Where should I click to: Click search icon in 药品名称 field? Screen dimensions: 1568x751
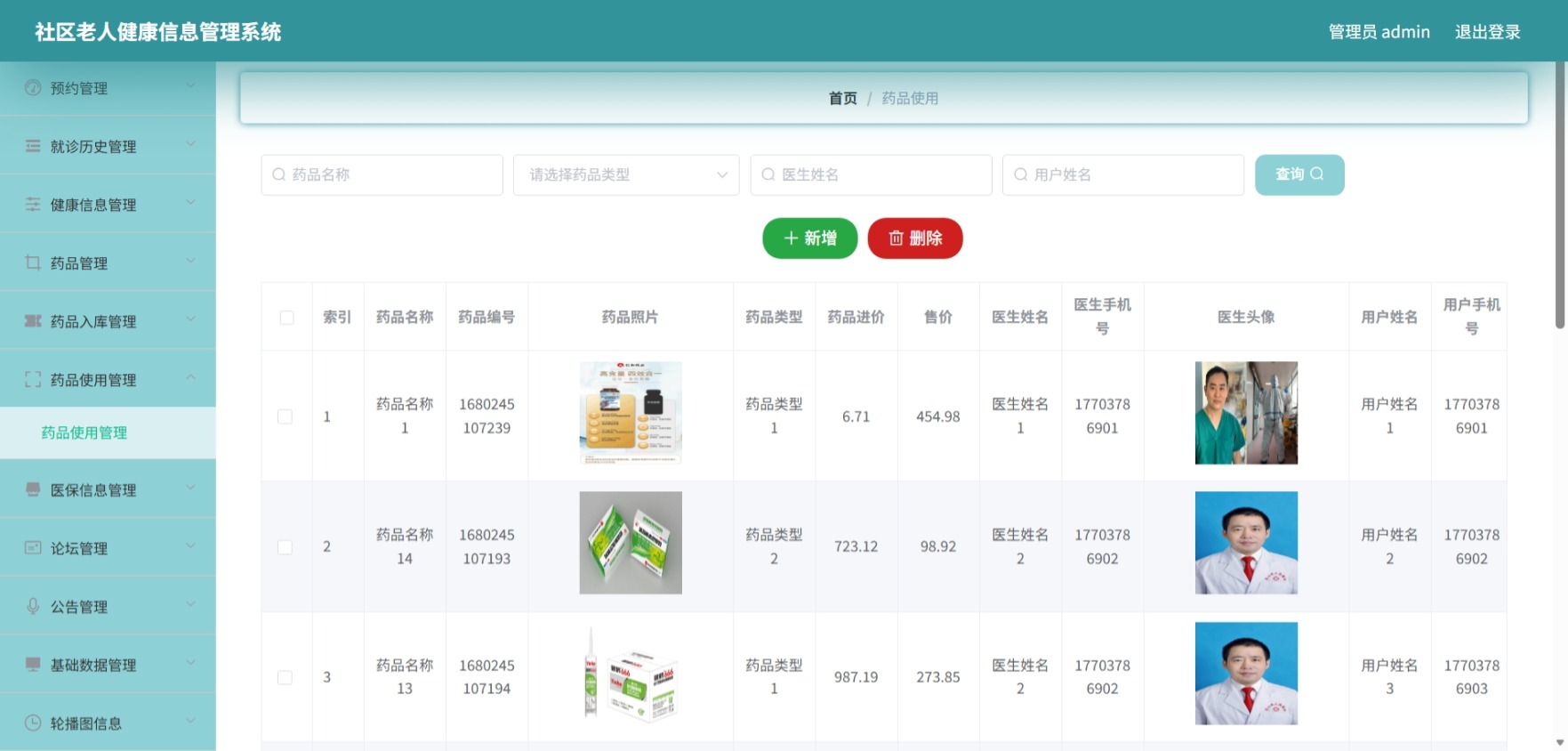pos(279,174)
